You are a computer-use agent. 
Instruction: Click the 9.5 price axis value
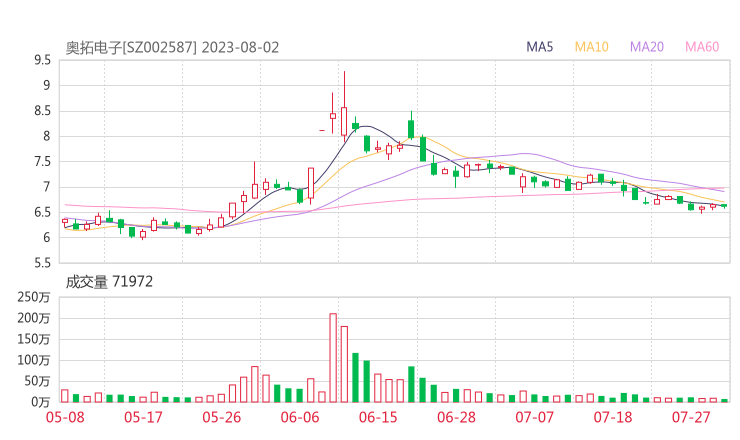[x=42, y=60]
